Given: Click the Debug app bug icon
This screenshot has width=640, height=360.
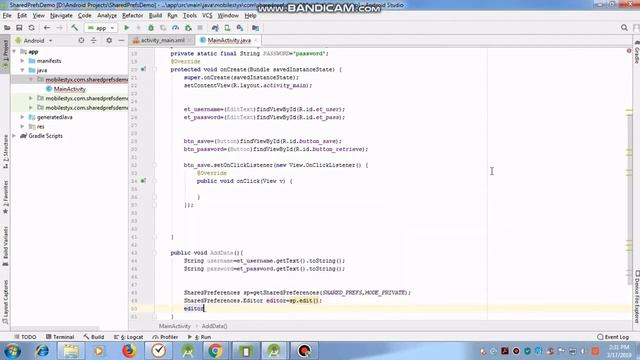Looking at the screenshot, I should [151, 28].
